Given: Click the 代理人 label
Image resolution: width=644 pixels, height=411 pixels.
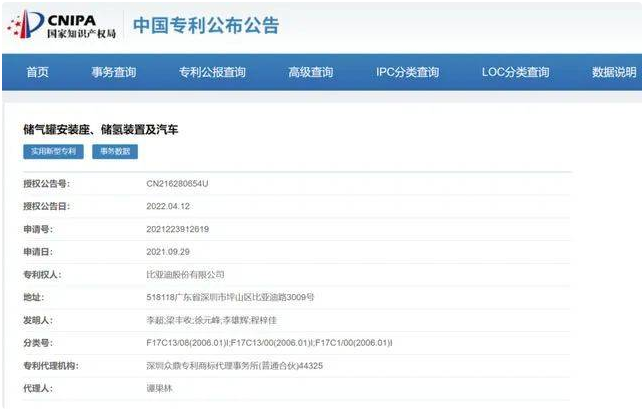Looking at the screenshot, I should coord(38,388).
